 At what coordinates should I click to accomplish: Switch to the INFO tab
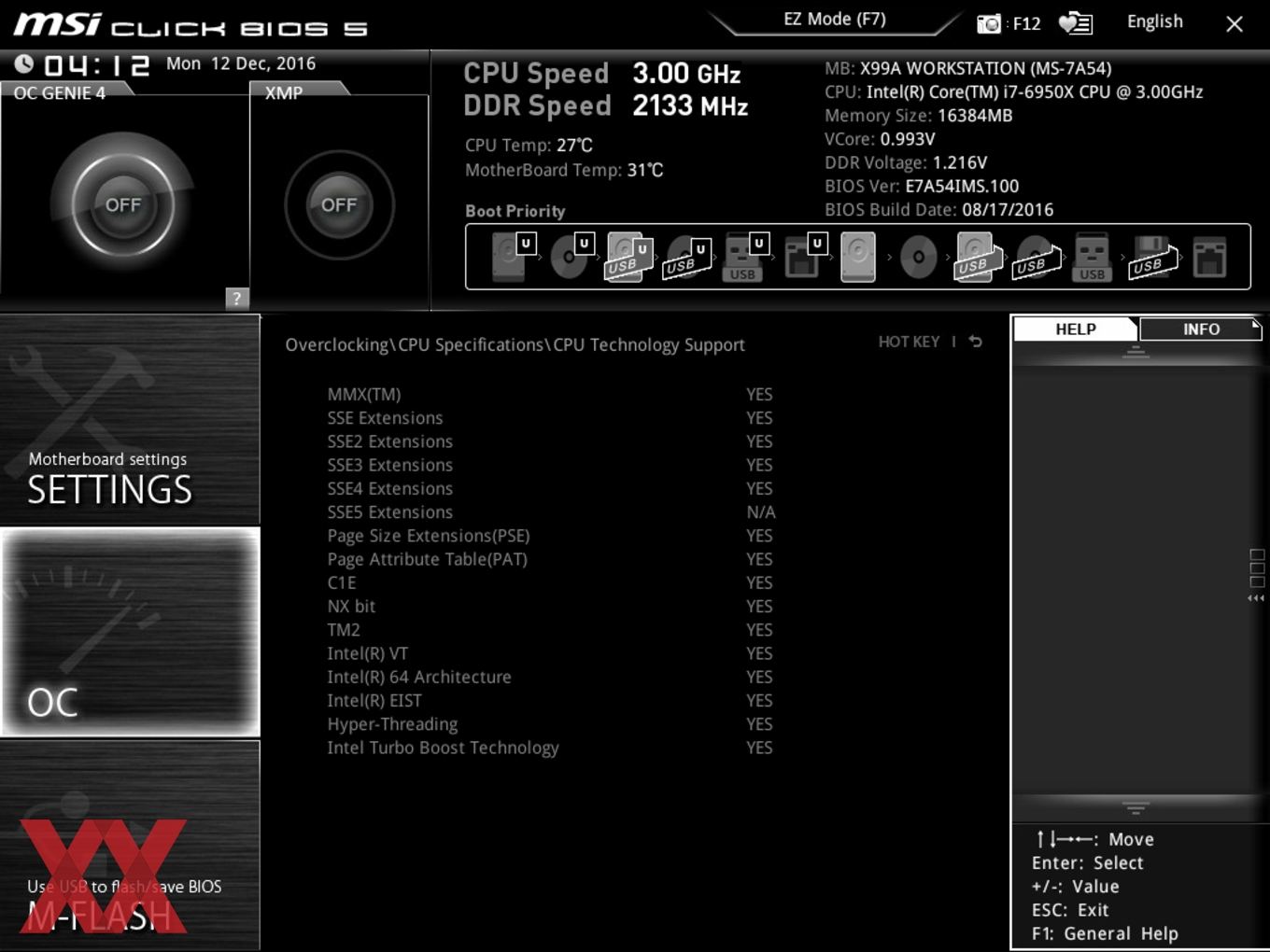point(1201,329)
